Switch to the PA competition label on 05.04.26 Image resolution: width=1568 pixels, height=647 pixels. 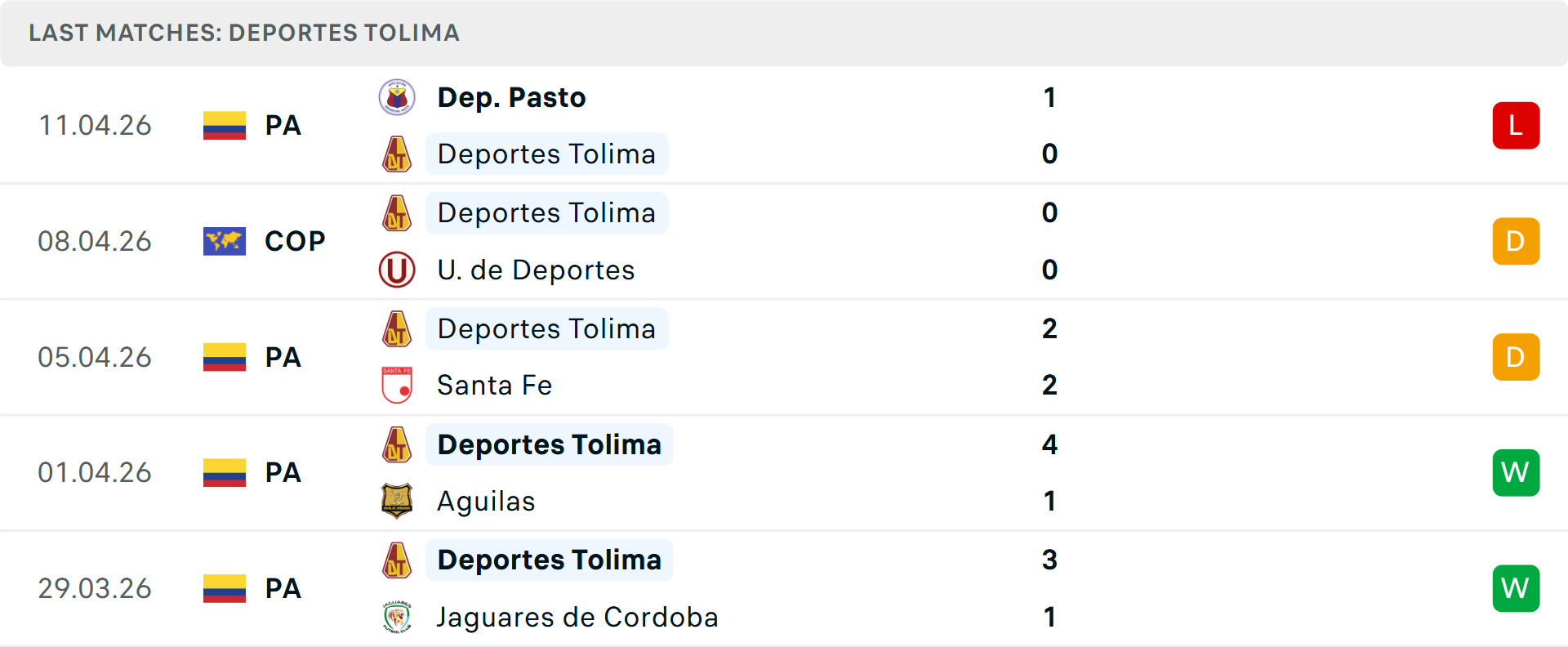(x=283, y=357)
